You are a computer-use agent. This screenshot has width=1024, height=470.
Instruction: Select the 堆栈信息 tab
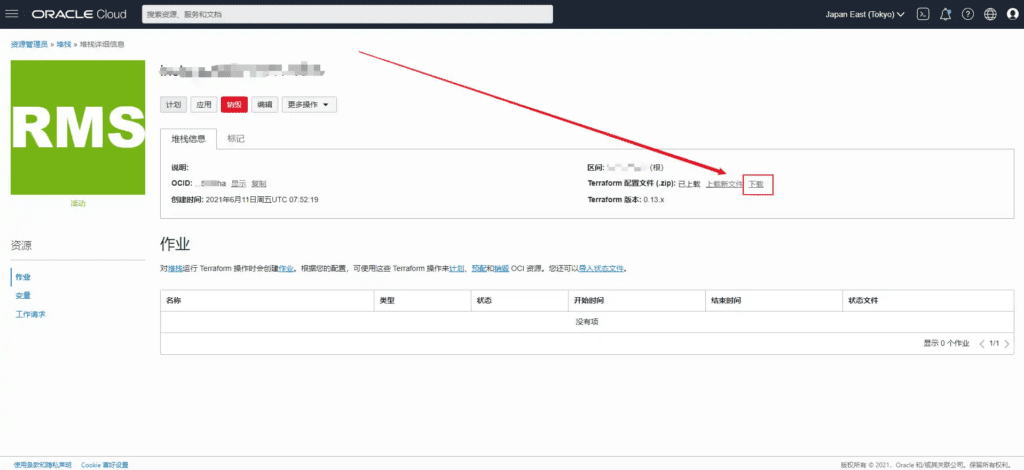(x=189, y=138)
